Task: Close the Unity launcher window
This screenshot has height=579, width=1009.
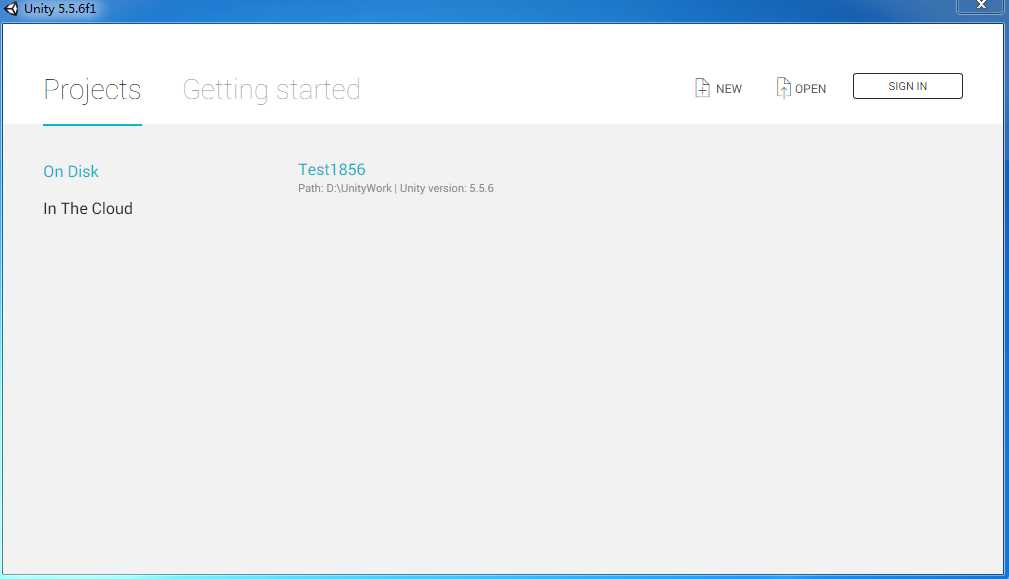Action: (981, 5)
